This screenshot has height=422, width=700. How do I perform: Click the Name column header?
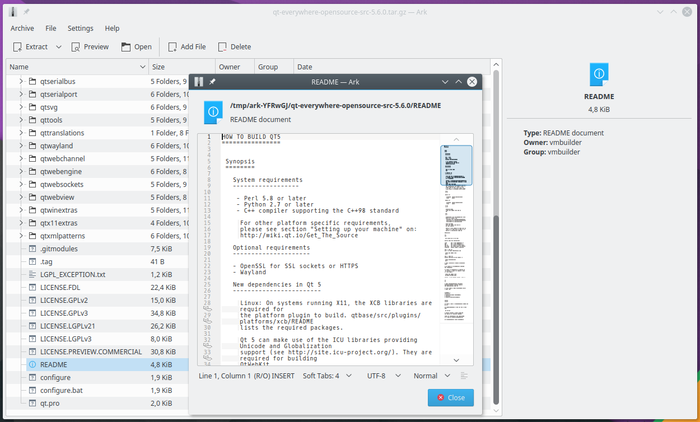pyautogui.click(x=20, y=67)
